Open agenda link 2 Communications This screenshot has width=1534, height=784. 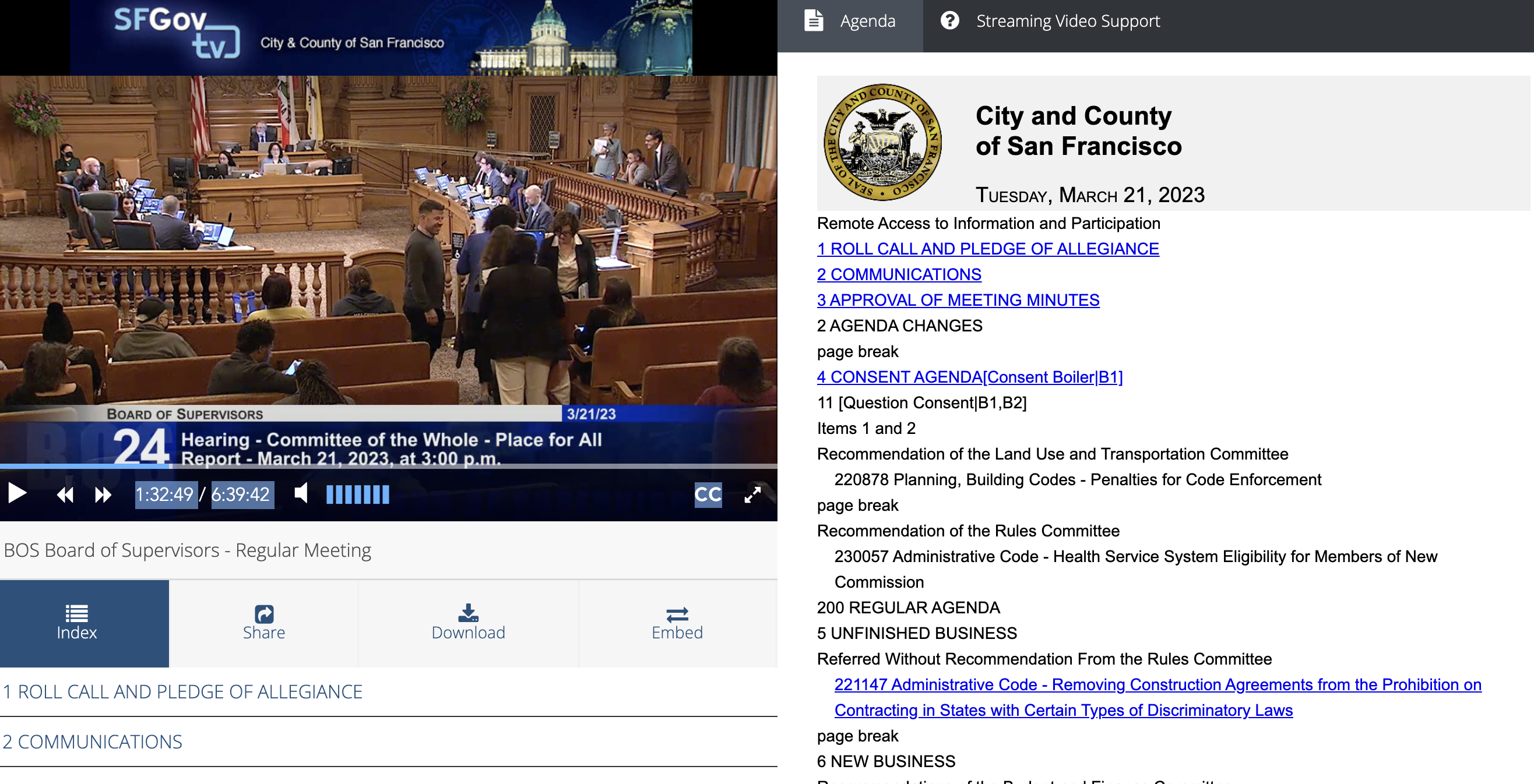pos(899,274)
